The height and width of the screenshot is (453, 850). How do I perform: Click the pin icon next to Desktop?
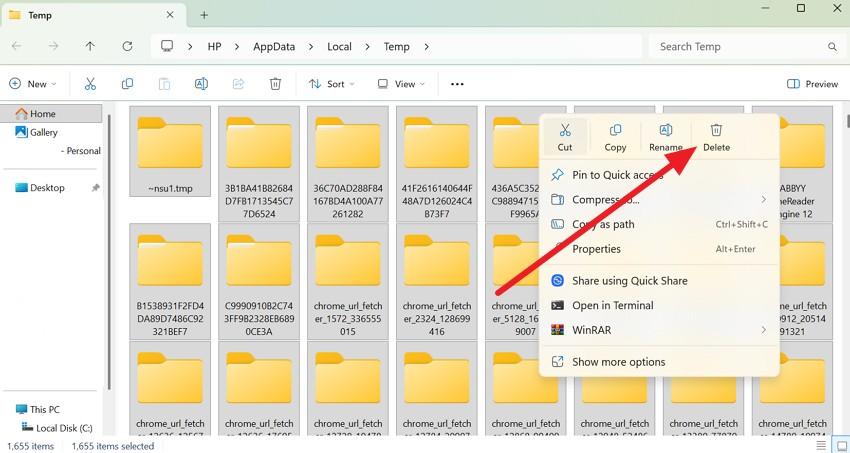[95, 188]
